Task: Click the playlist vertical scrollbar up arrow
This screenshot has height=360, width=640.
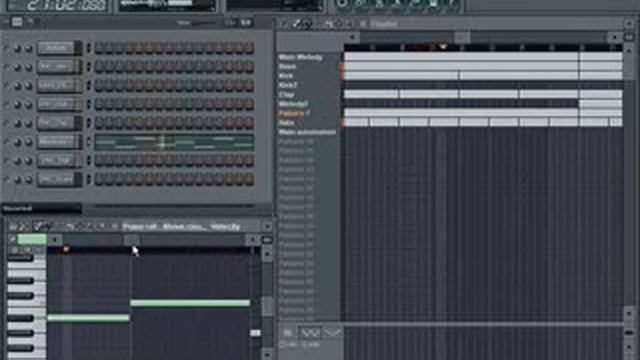Action: pyautogui.click(x=629, y=50)
